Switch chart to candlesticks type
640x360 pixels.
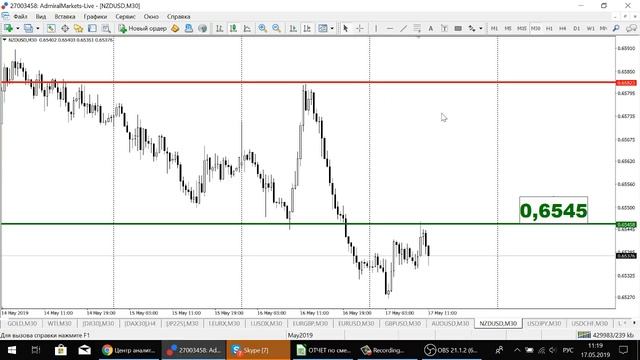tap(233, 28)
